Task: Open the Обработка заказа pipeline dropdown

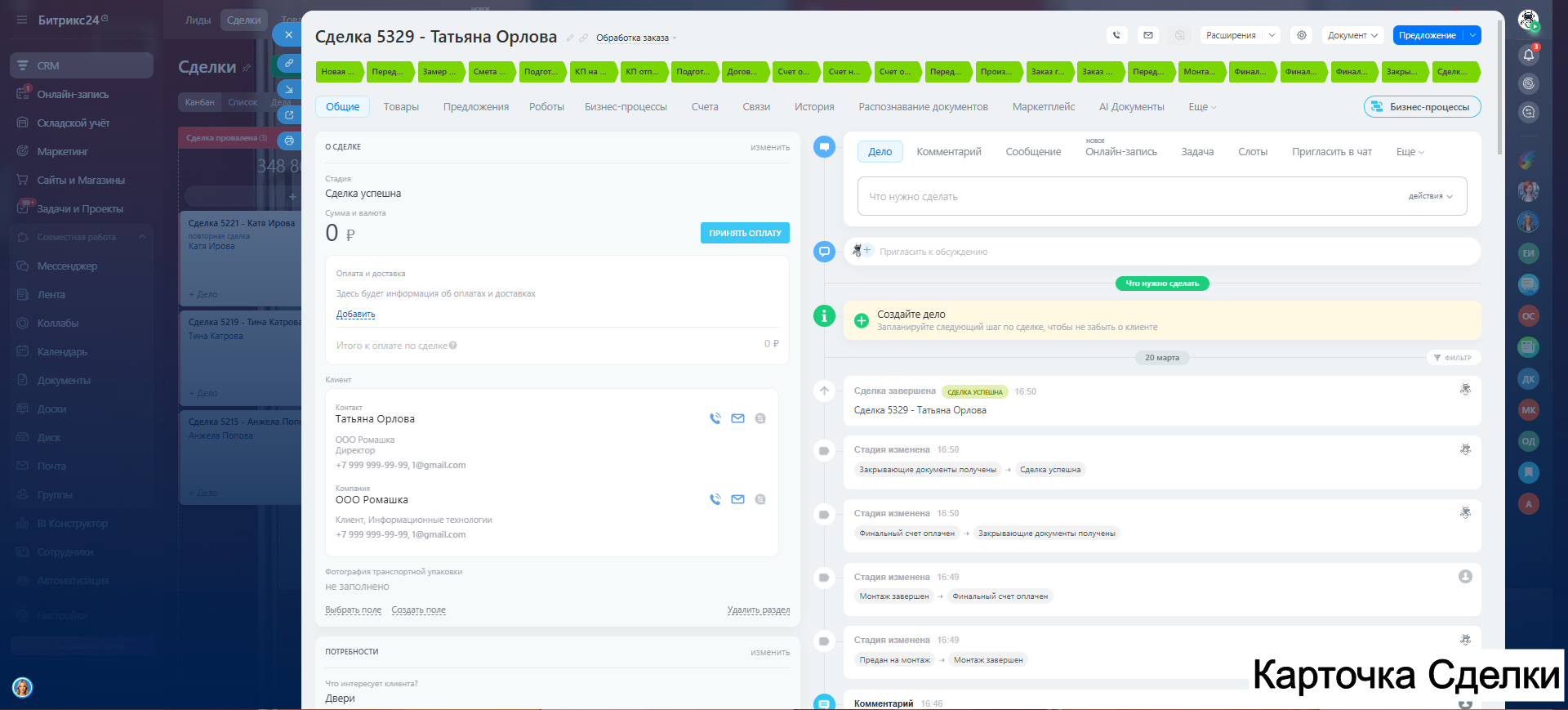Action: pos(636,38)
